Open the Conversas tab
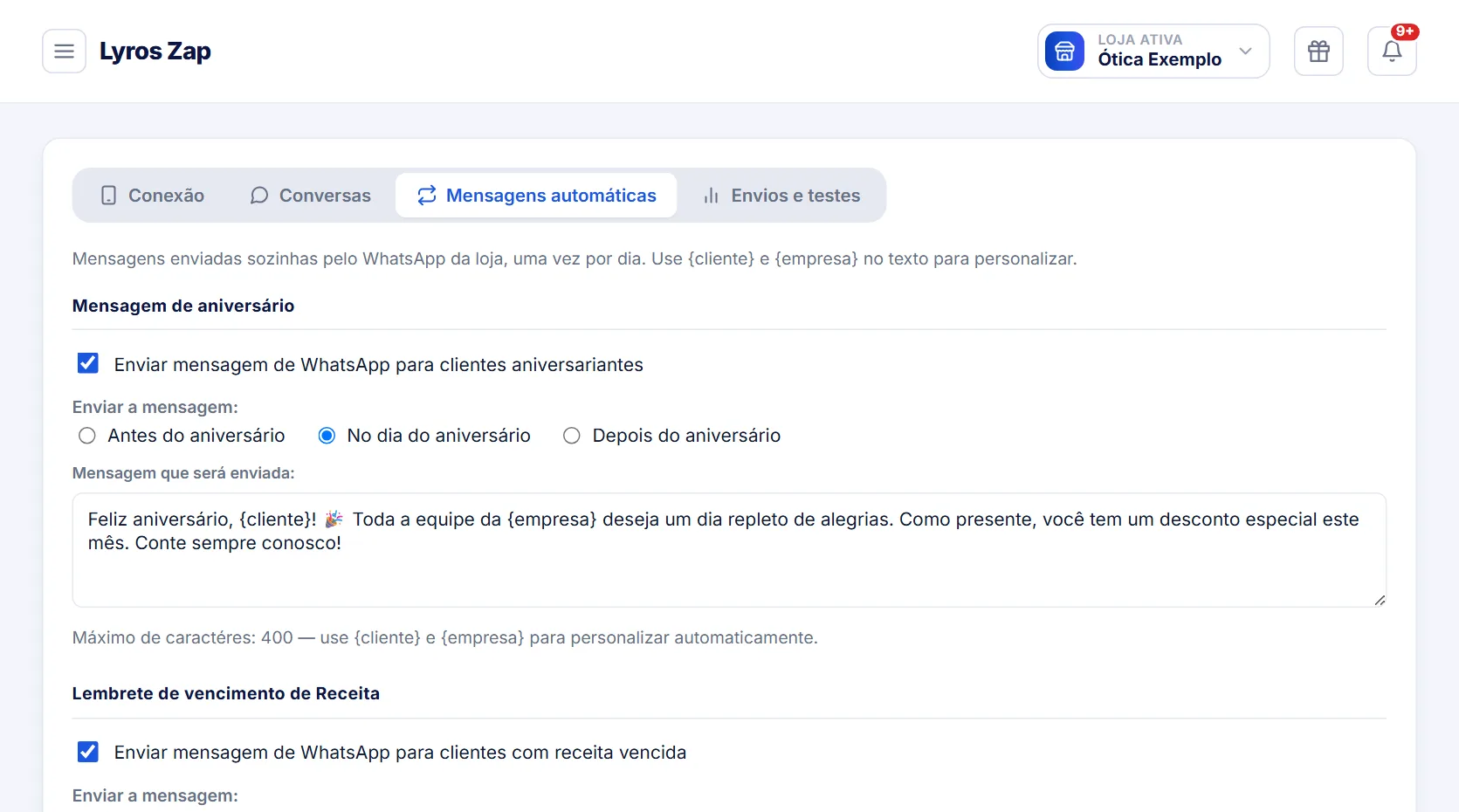The width and height of the screenshot is (1459, 812). [311, 196]
